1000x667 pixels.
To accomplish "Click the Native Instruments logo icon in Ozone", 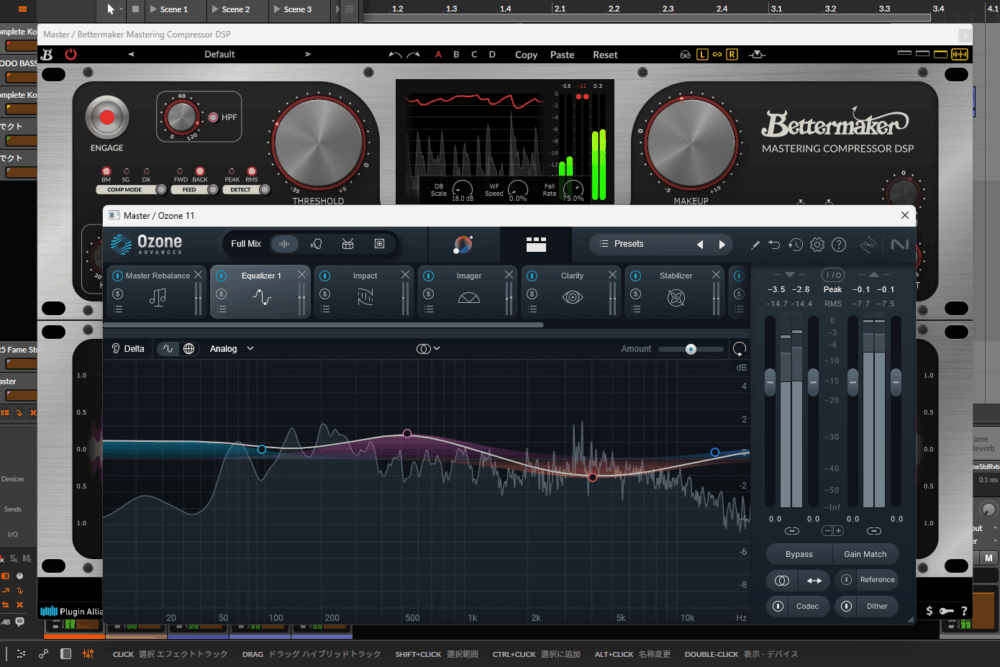I will [899, 244].
